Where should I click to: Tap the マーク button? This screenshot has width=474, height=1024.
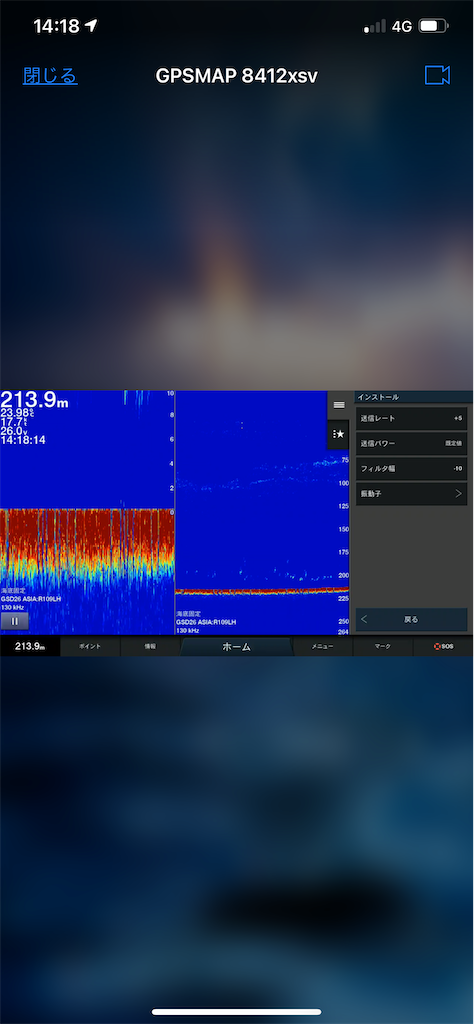click(383, 647)
